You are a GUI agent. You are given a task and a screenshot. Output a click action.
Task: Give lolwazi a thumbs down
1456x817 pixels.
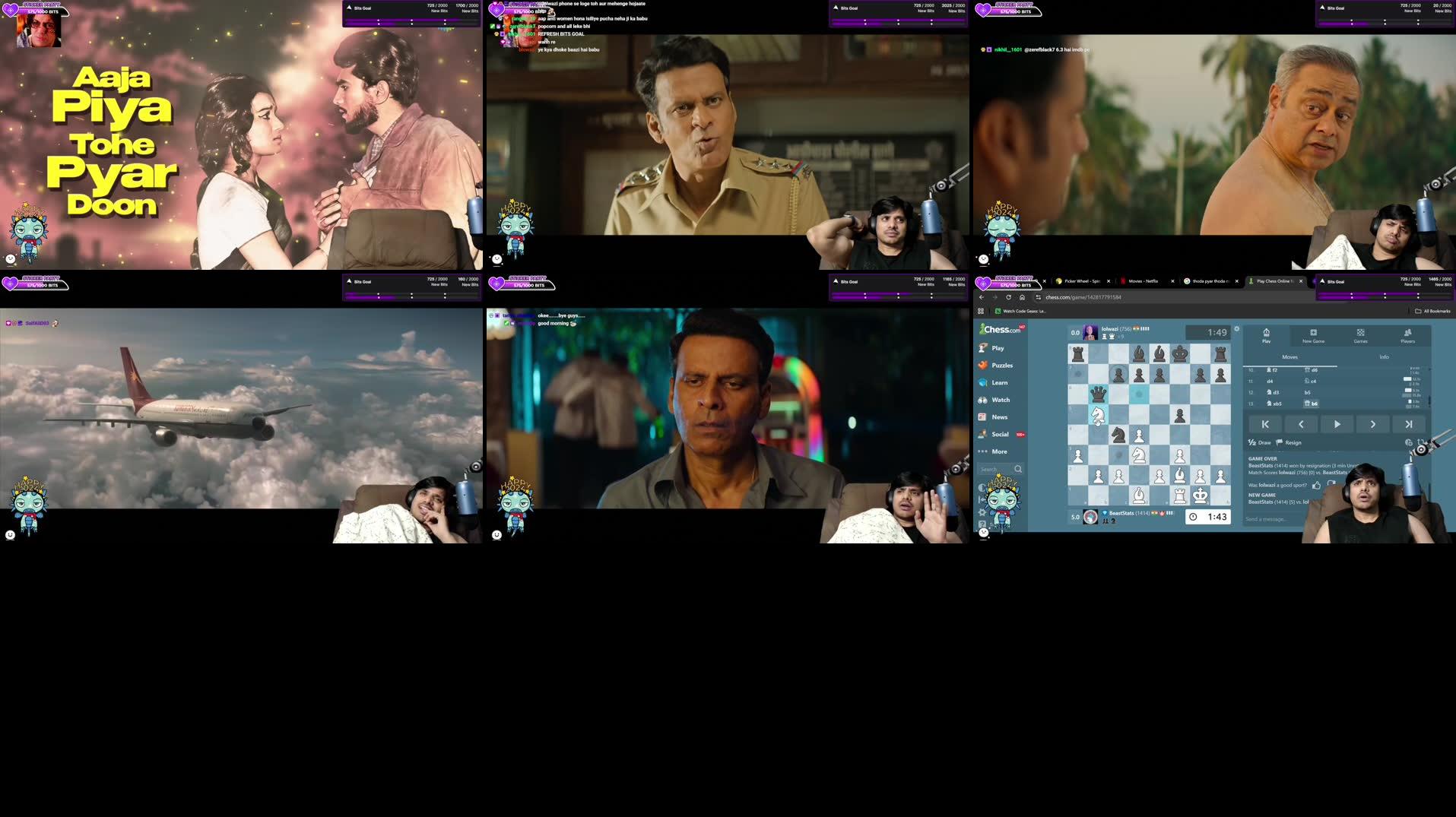coord(1331,484)
